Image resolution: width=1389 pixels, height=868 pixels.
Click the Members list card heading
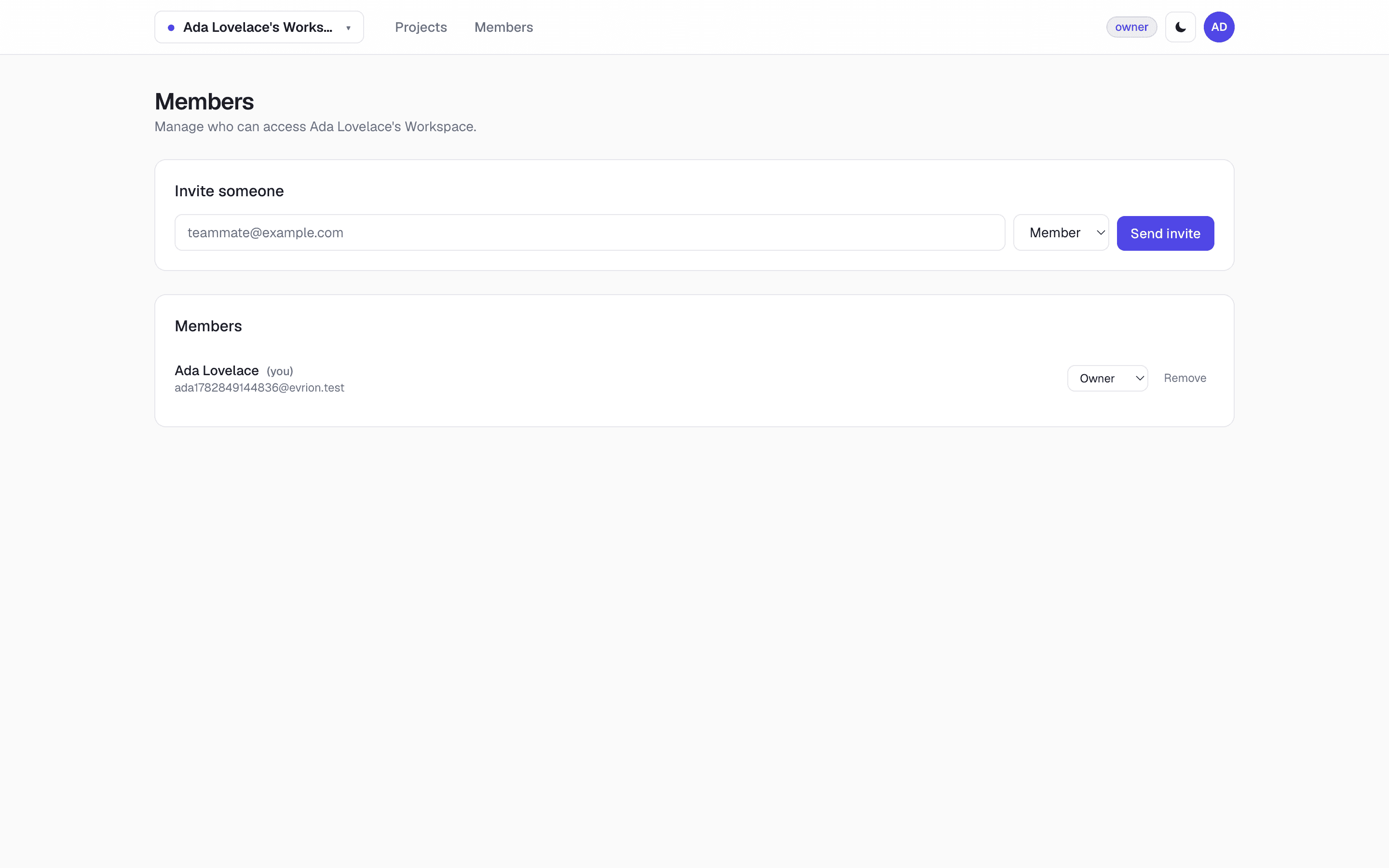[208, 326]
